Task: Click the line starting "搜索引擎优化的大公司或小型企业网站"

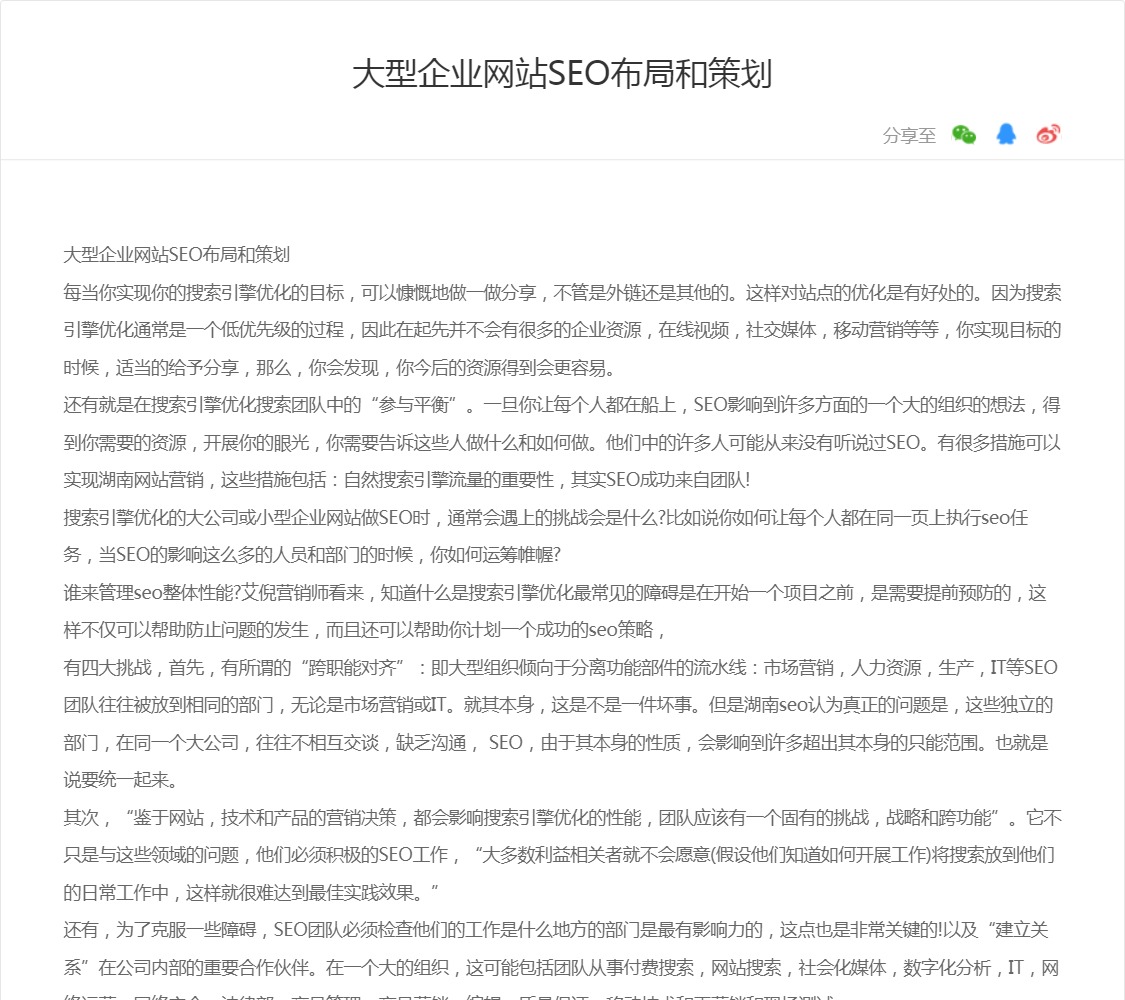Action: (x=546, y=518)
